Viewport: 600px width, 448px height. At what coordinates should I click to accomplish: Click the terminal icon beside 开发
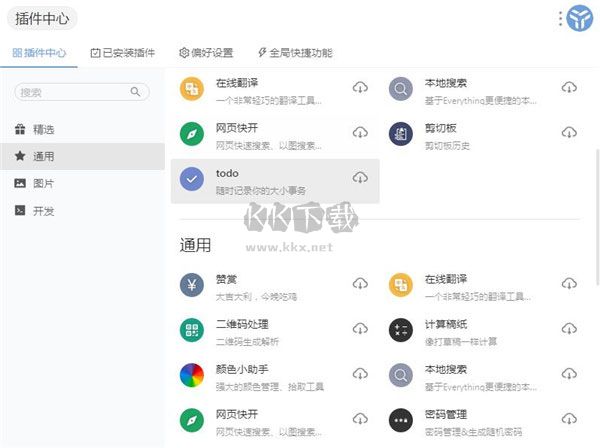coord(20,210)
